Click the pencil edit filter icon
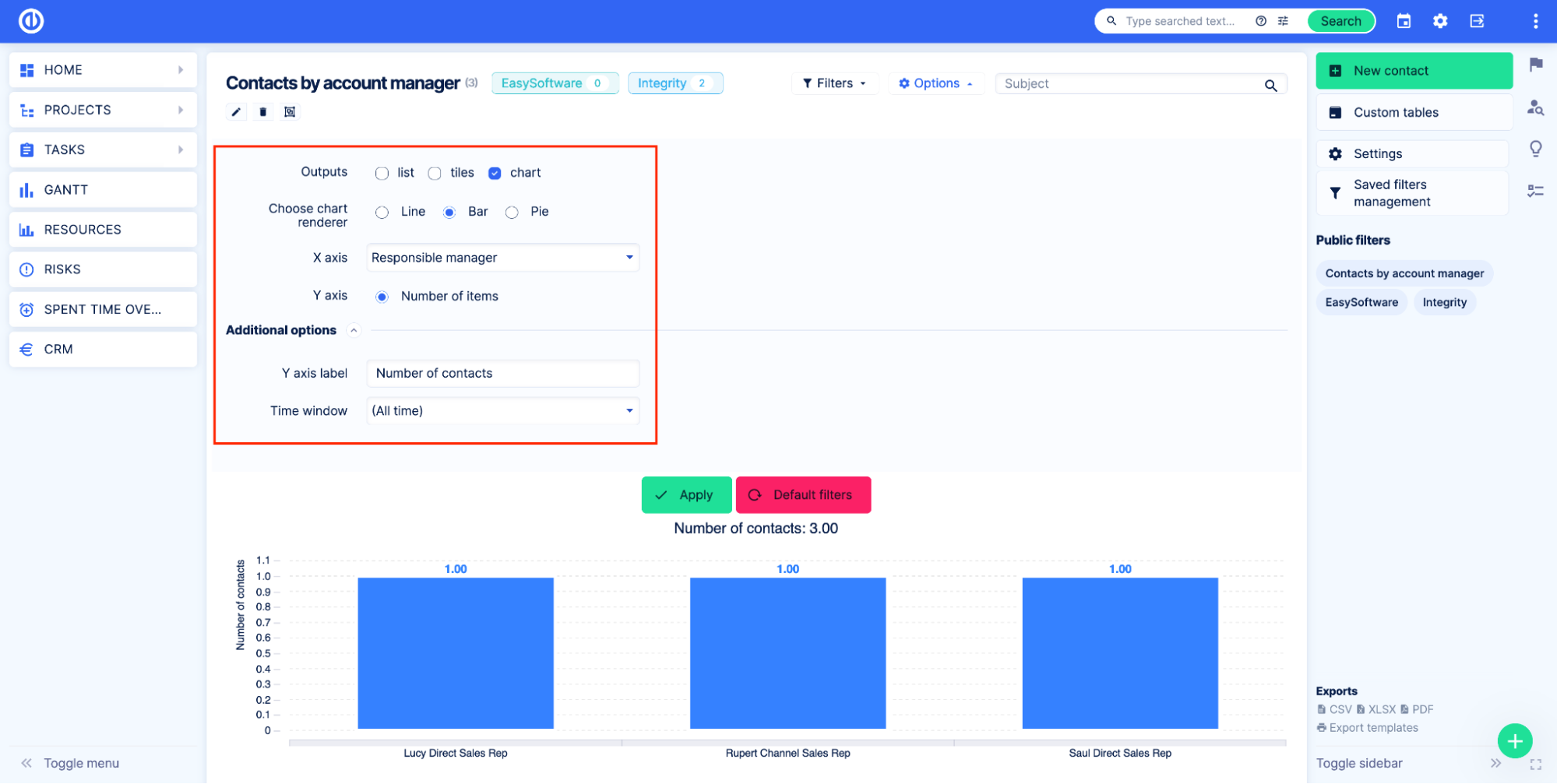 236,112
